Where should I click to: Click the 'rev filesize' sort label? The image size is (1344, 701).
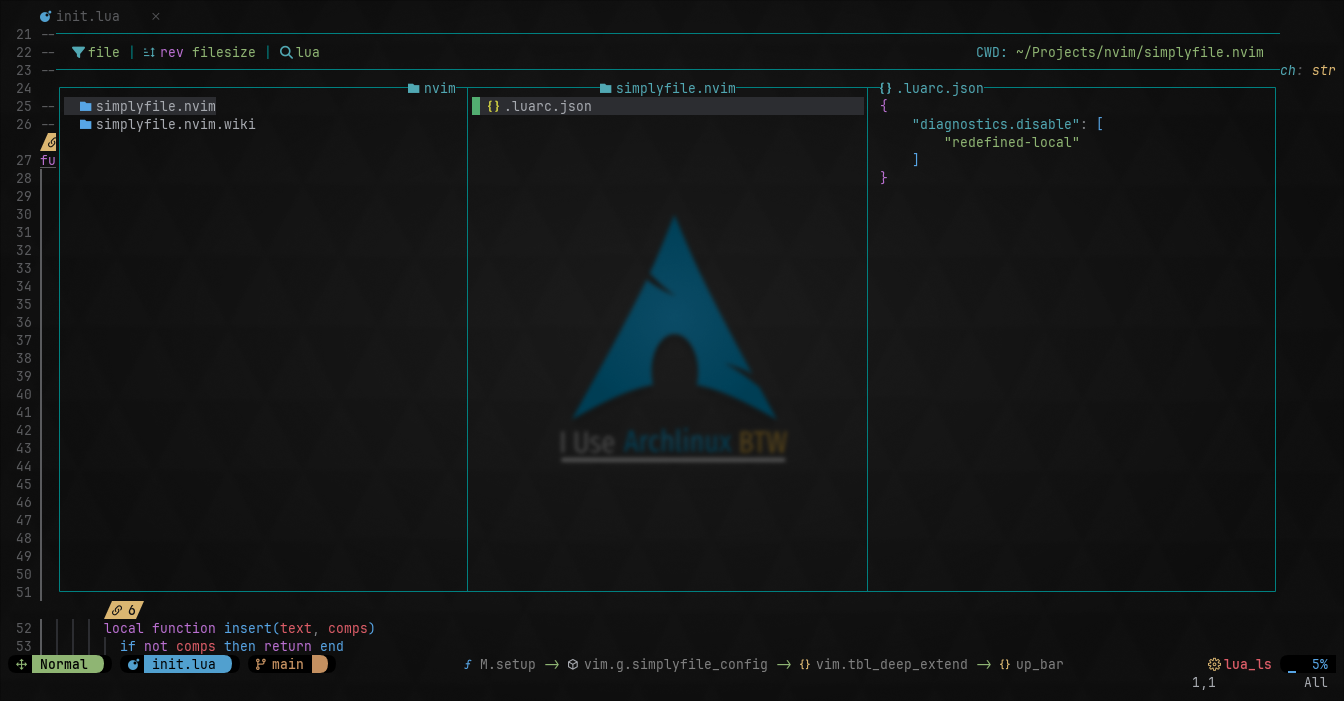(208, 52)
